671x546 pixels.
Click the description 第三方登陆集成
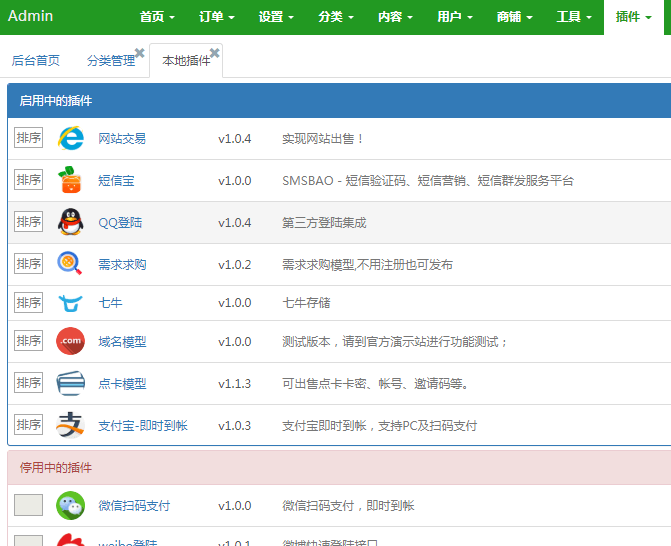[324, 223]
